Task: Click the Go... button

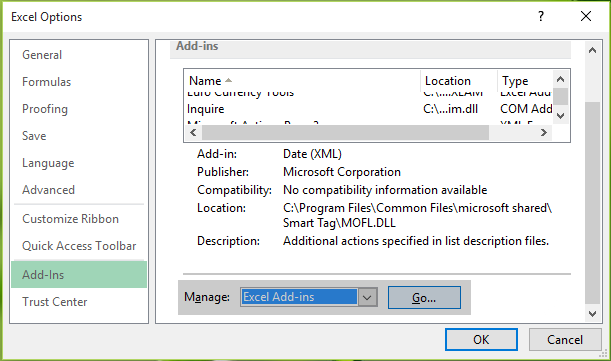Action: click(424, 297)
